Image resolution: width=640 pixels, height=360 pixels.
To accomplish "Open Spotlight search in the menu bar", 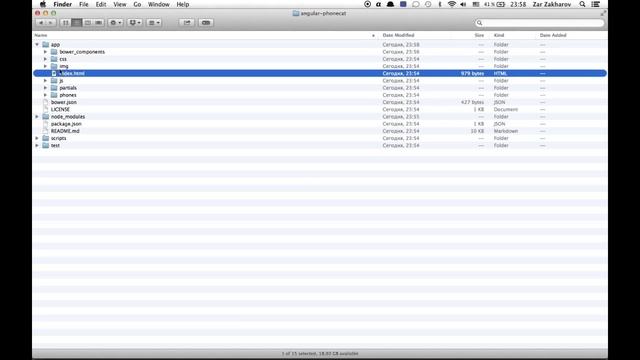I will pyautogui.click(x=582, y=4).
